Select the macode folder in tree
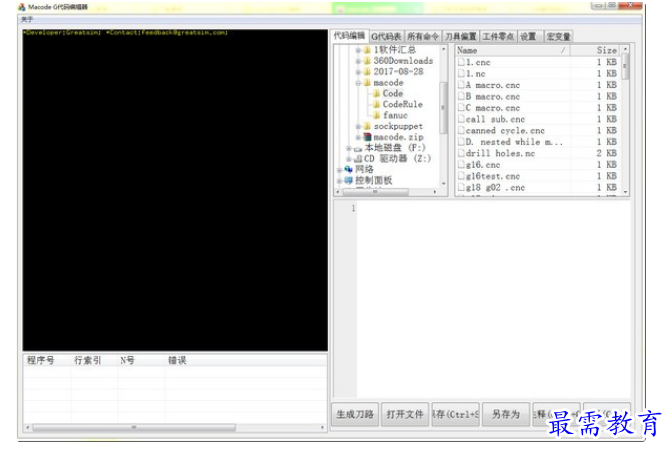 388,82
